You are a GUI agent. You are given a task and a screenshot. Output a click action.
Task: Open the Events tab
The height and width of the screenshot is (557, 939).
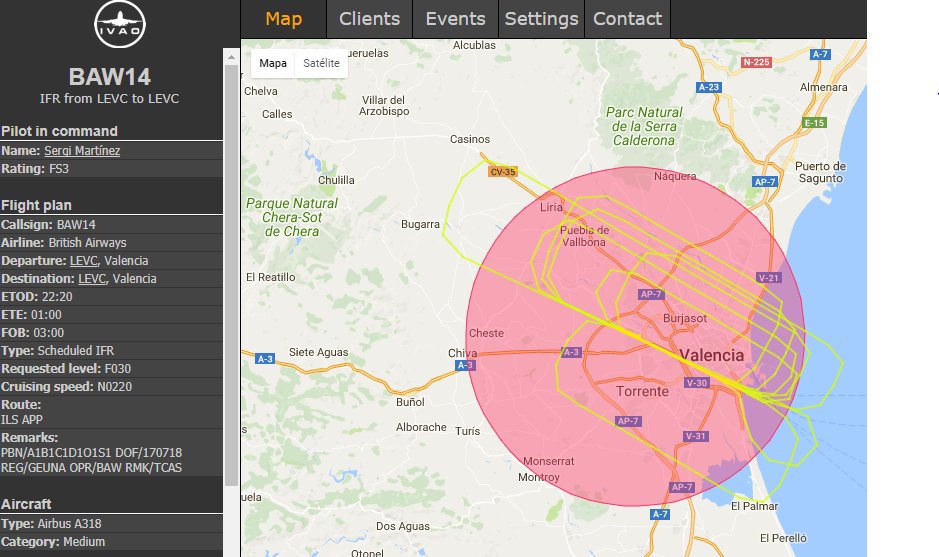(455, 19)
